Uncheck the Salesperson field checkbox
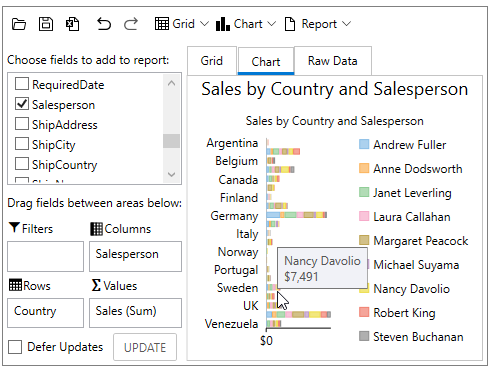 coord(22,104)
